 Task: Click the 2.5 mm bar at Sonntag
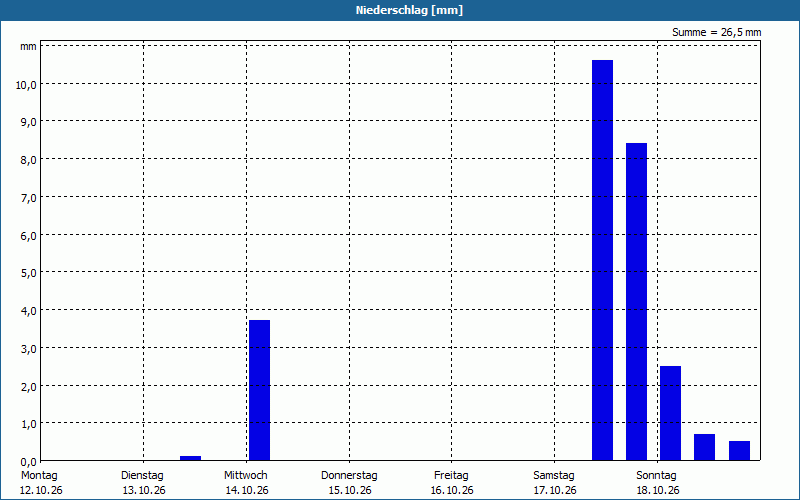(x=670, y=413)
